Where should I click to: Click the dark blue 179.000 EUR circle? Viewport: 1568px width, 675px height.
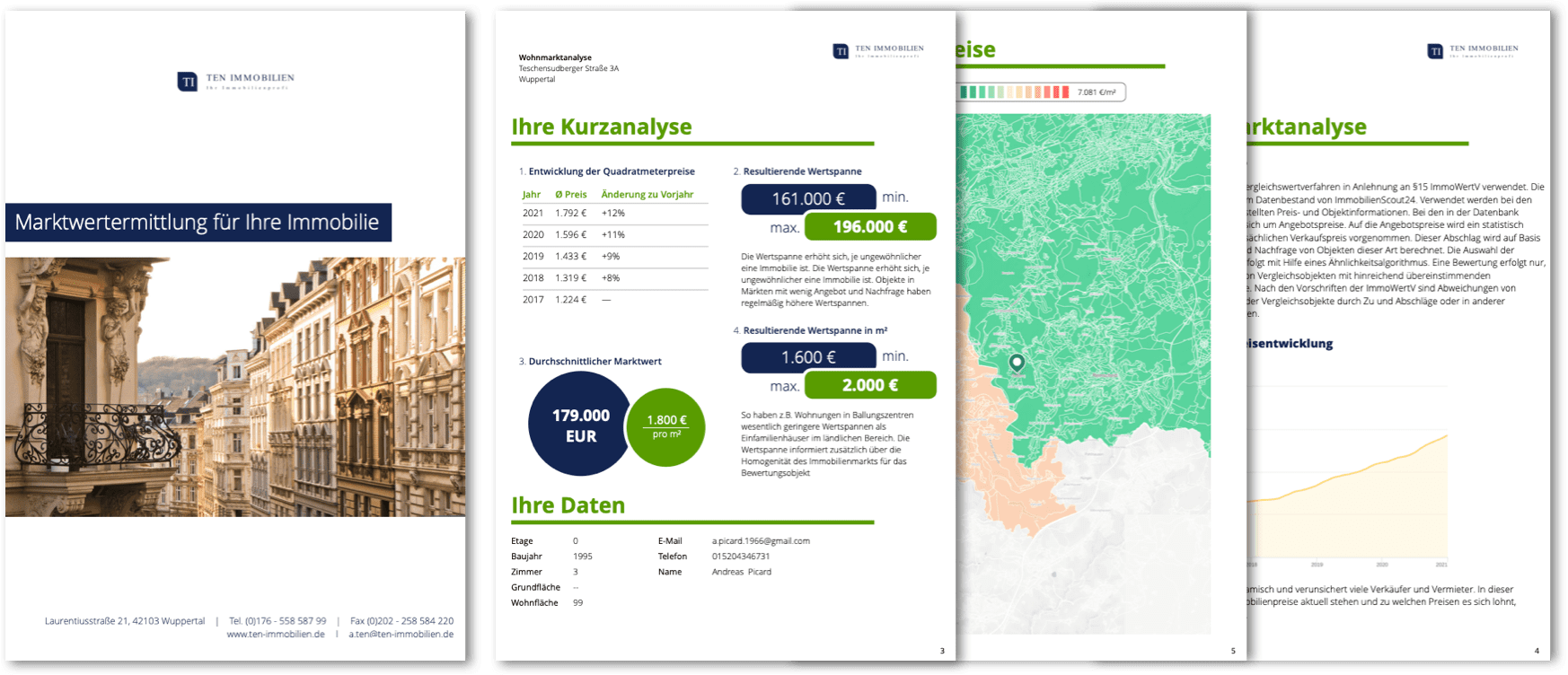click(x=580, y=425)
